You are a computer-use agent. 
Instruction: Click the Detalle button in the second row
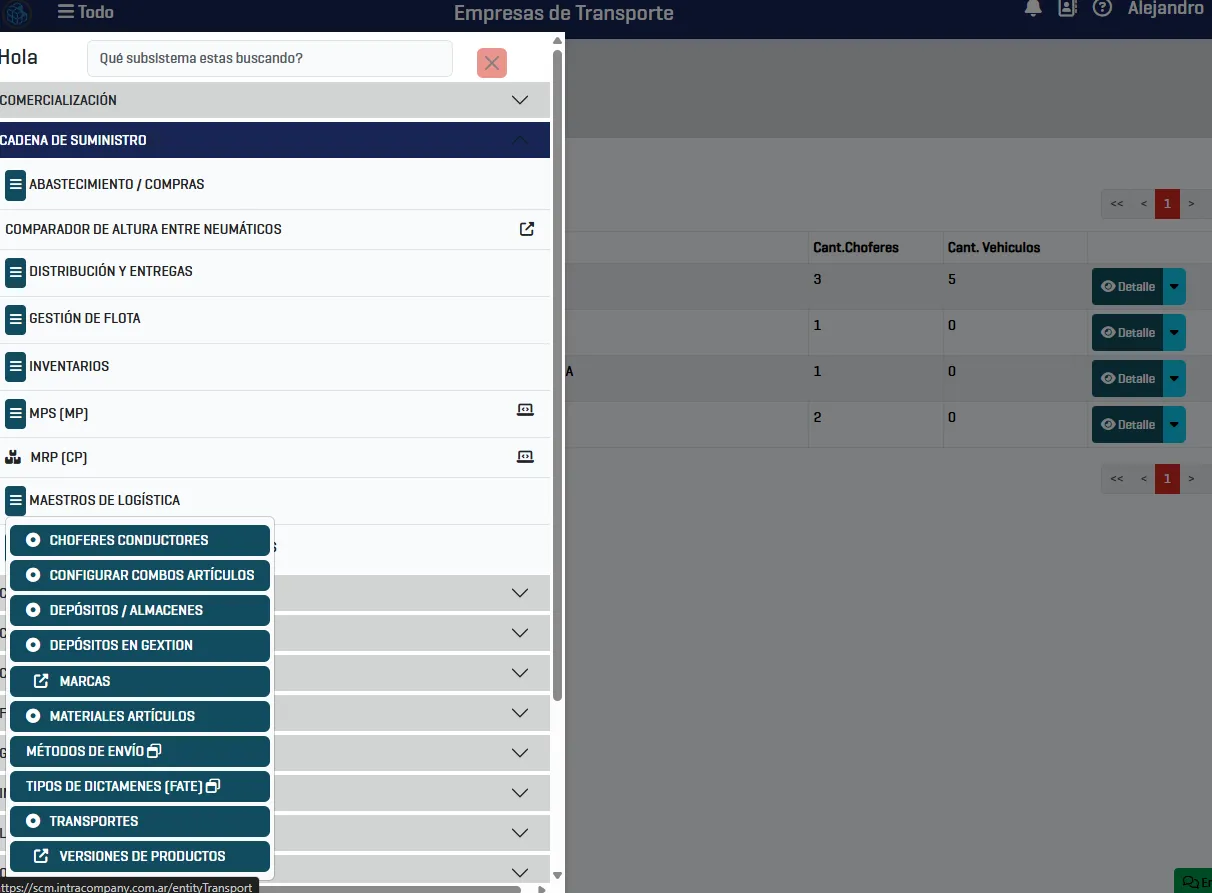[1127, 333]
